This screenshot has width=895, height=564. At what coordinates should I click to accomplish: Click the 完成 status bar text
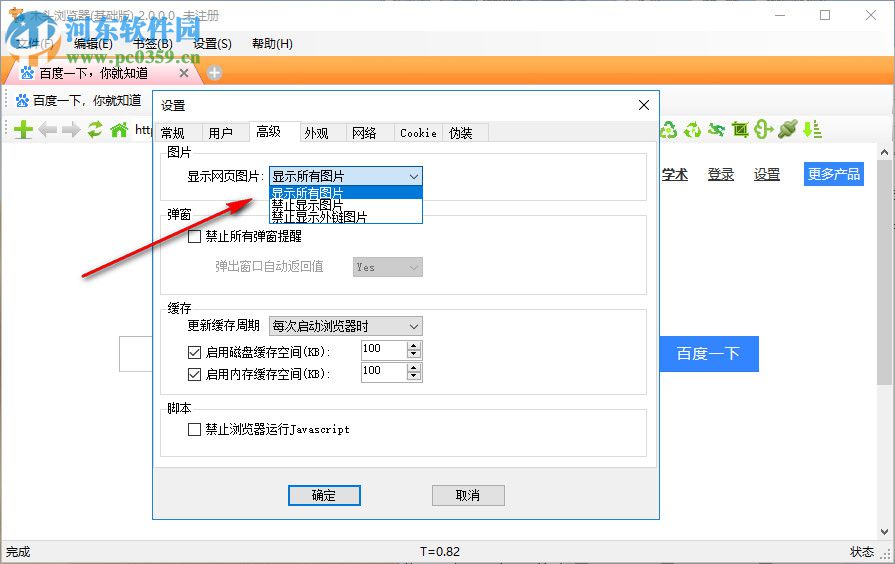click(18, 552)
